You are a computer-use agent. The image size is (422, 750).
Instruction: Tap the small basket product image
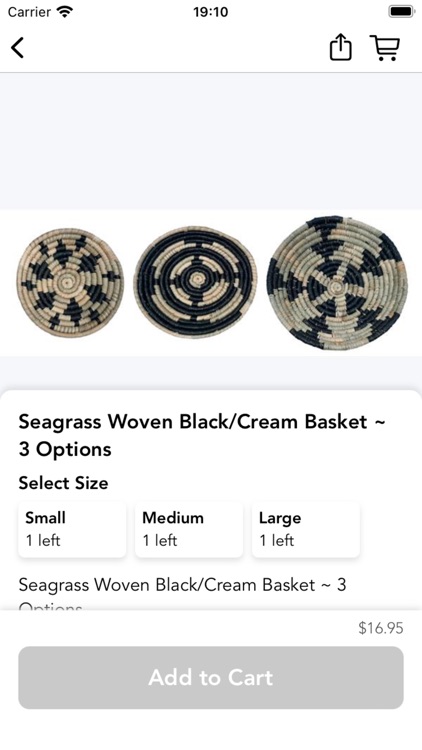[70, 283]
